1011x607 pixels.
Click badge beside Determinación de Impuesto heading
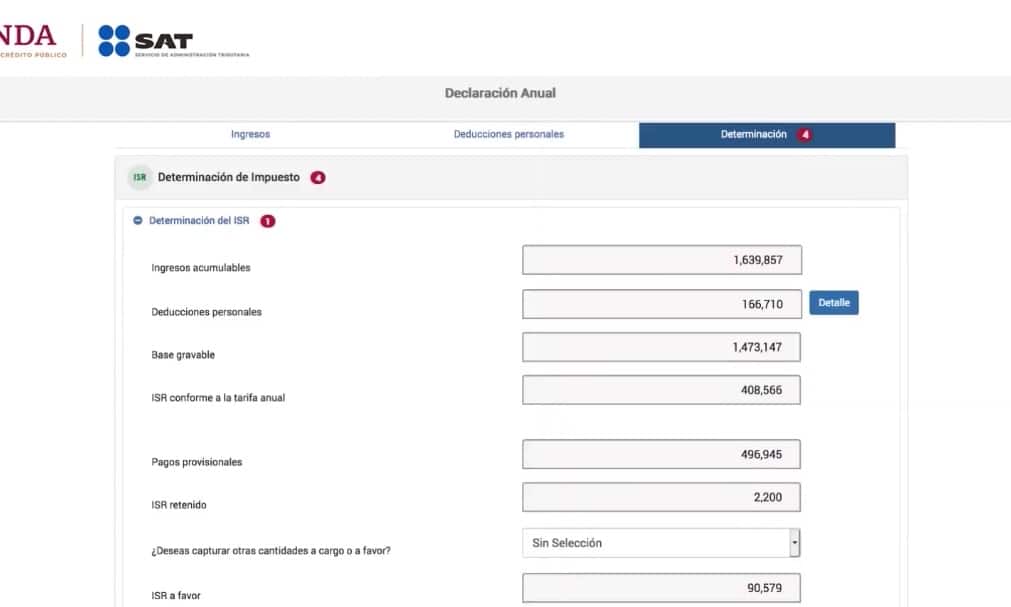tap(318, 178)
